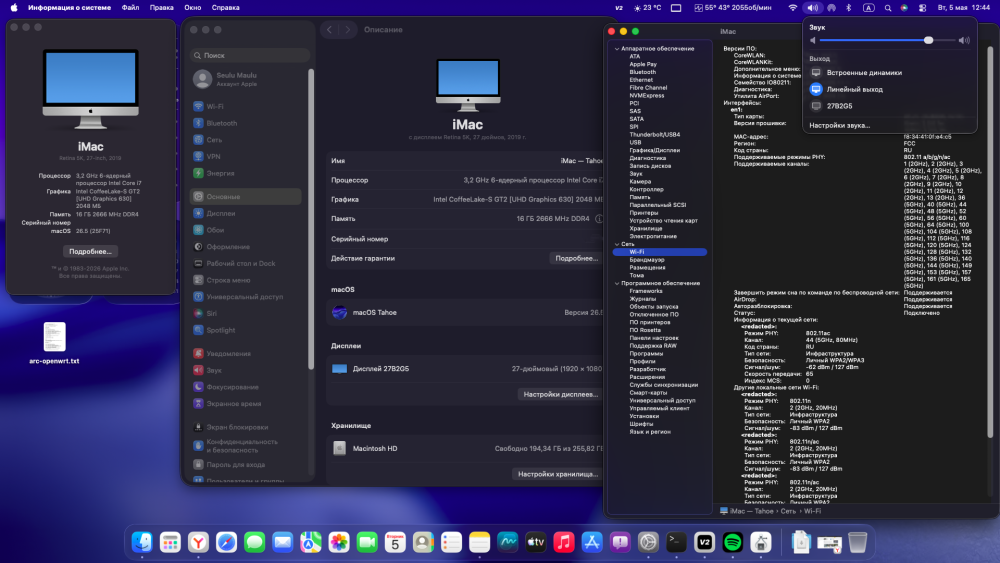Open Справка menu in menu bar
This screenshot has height=563, width=1000.
point(225,8)
